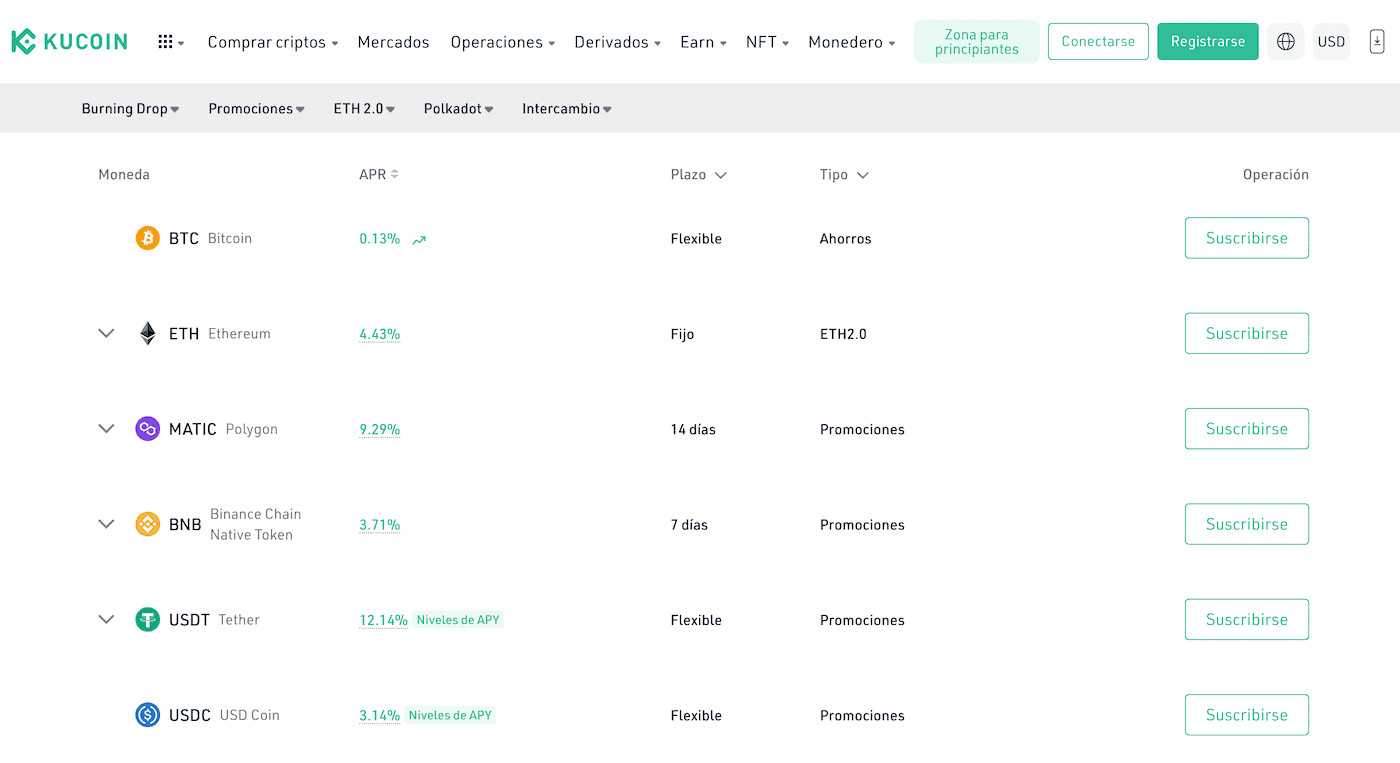Screen dimensions: 1400x763
Task: Open the Plazo filter dropdown
Action: [699, 175]
